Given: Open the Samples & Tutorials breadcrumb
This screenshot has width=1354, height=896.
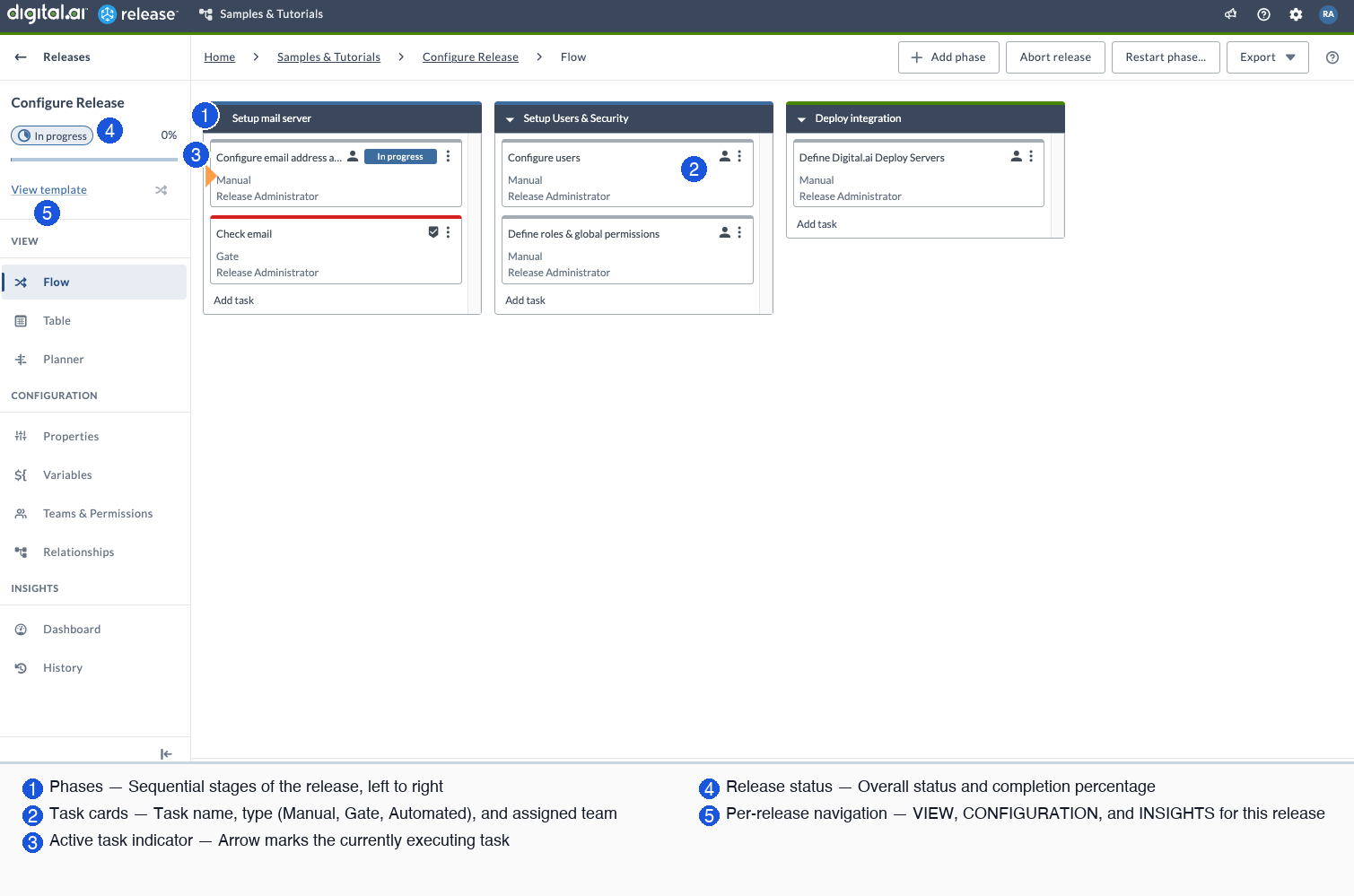Looking at the screenshot, I should pyautogui.click(x=328, y=57).
